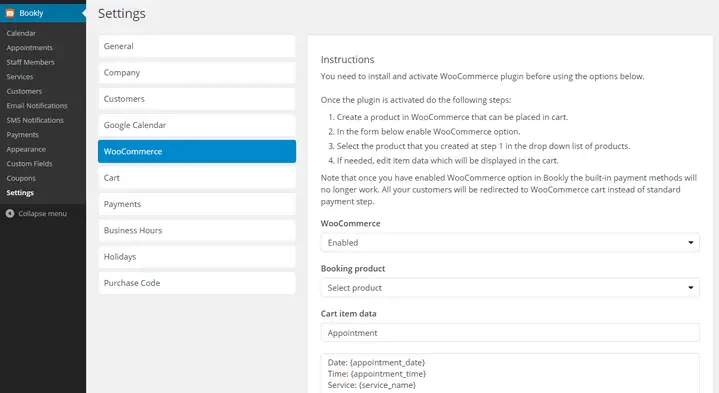
Task: Open the Purchase Code tab
Action: point(197,283)
